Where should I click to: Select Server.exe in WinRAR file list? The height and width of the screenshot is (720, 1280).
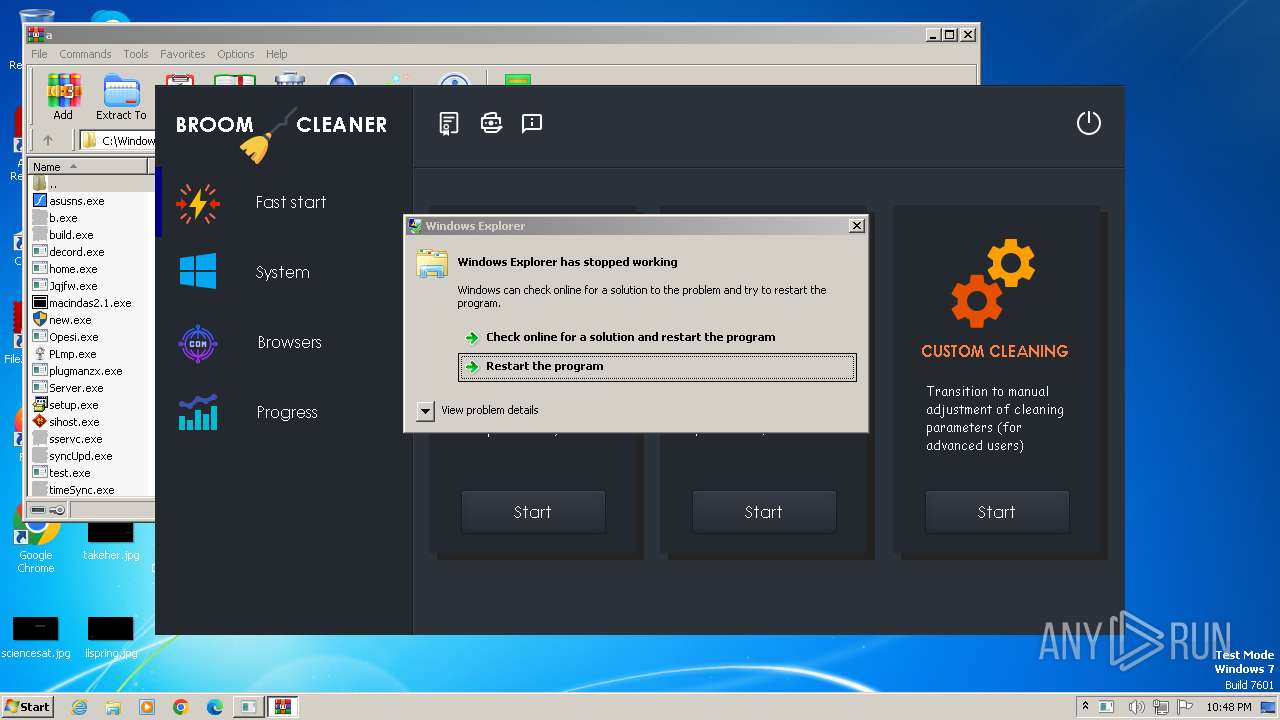click(x=76, y=388)
